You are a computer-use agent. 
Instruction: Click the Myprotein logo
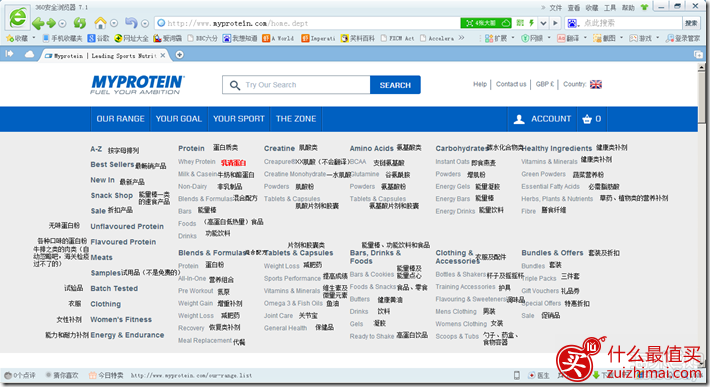tap(137, 85)
